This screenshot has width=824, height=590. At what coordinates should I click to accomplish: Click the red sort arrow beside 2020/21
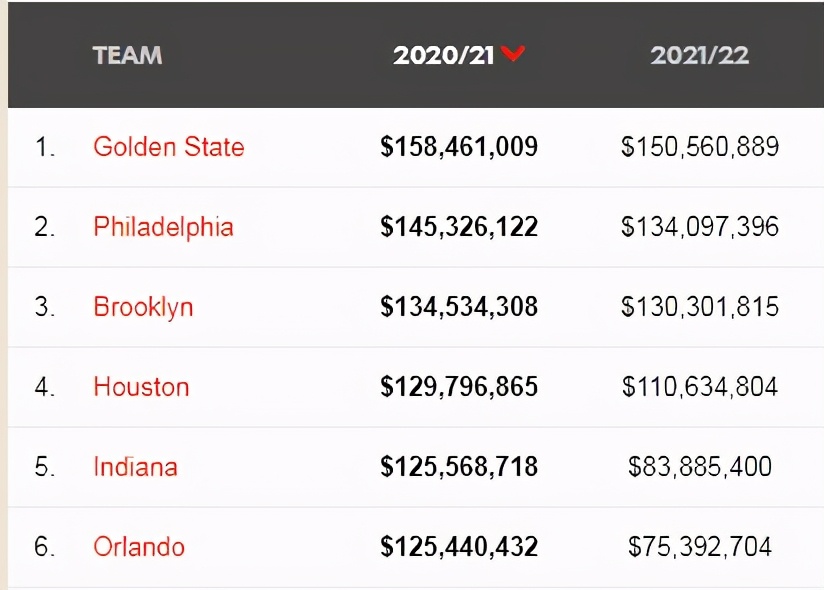(512, 54)
